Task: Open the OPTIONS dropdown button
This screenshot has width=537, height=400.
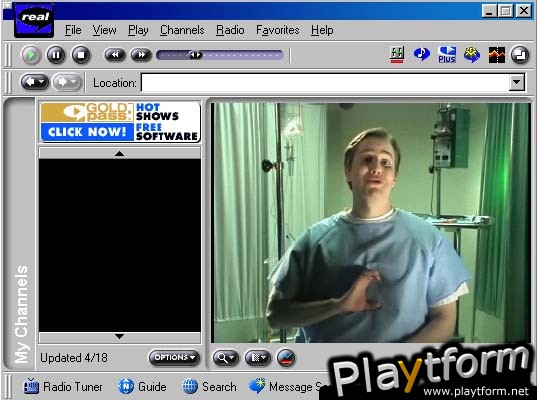Action: click(x=174, y=358)
